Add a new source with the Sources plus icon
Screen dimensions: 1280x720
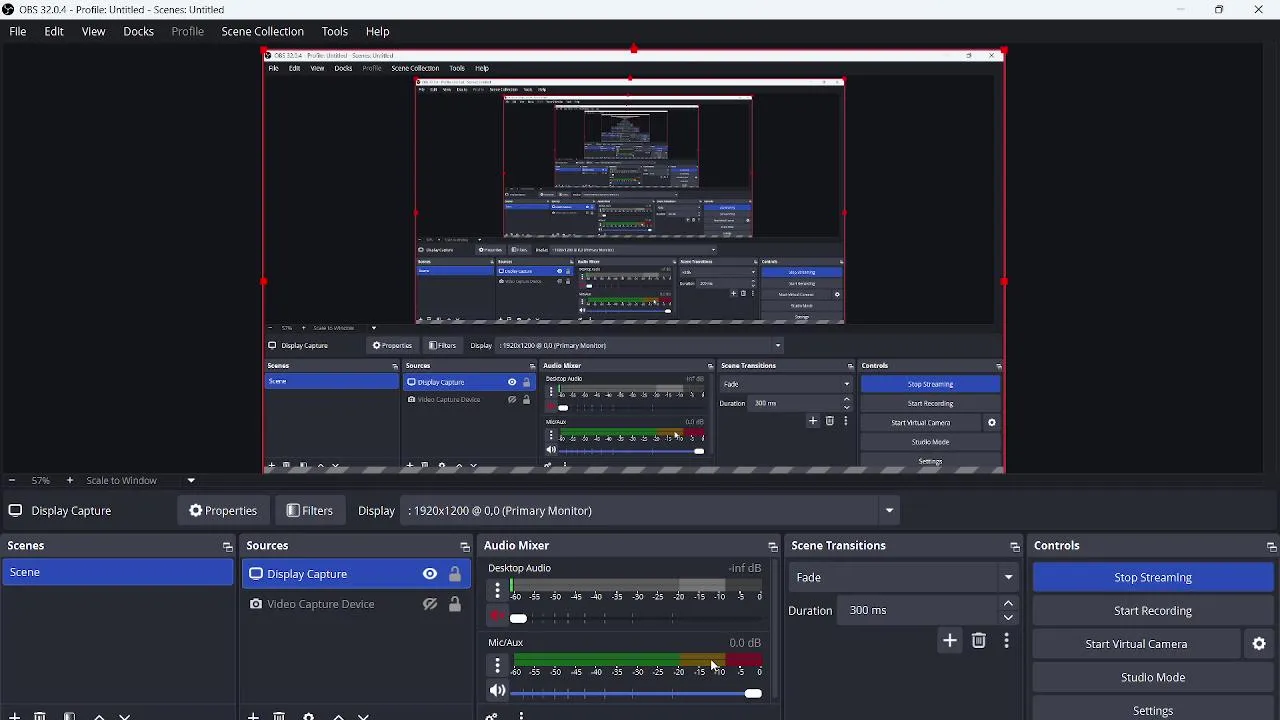pyautogui.click(x=253, y=716)
